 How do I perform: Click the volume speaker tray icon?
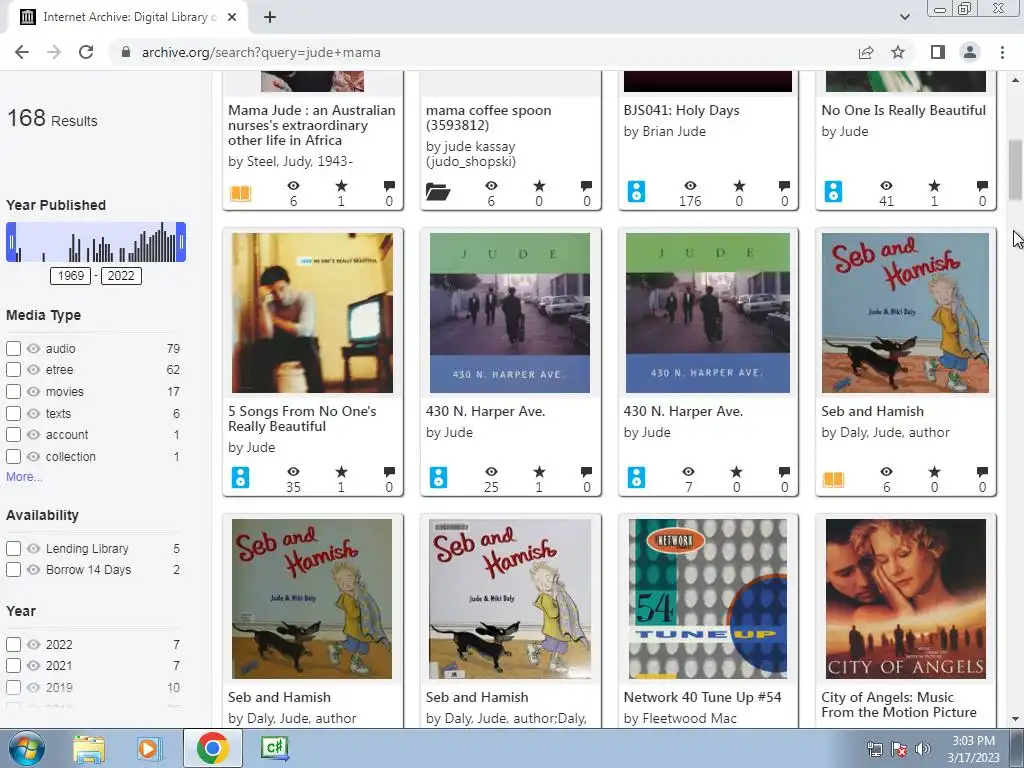tap(923, 749)
